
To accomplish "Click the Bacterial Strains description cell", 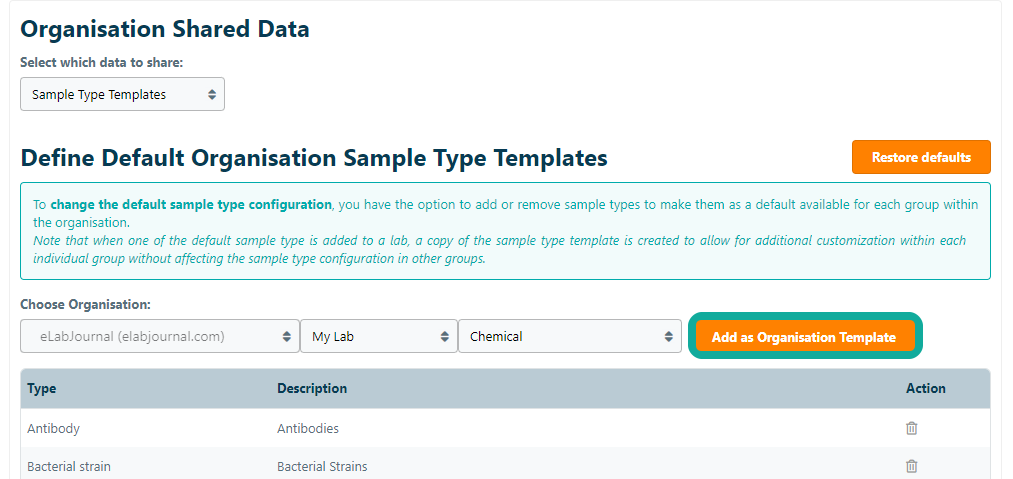I will (x=322, y=466).
